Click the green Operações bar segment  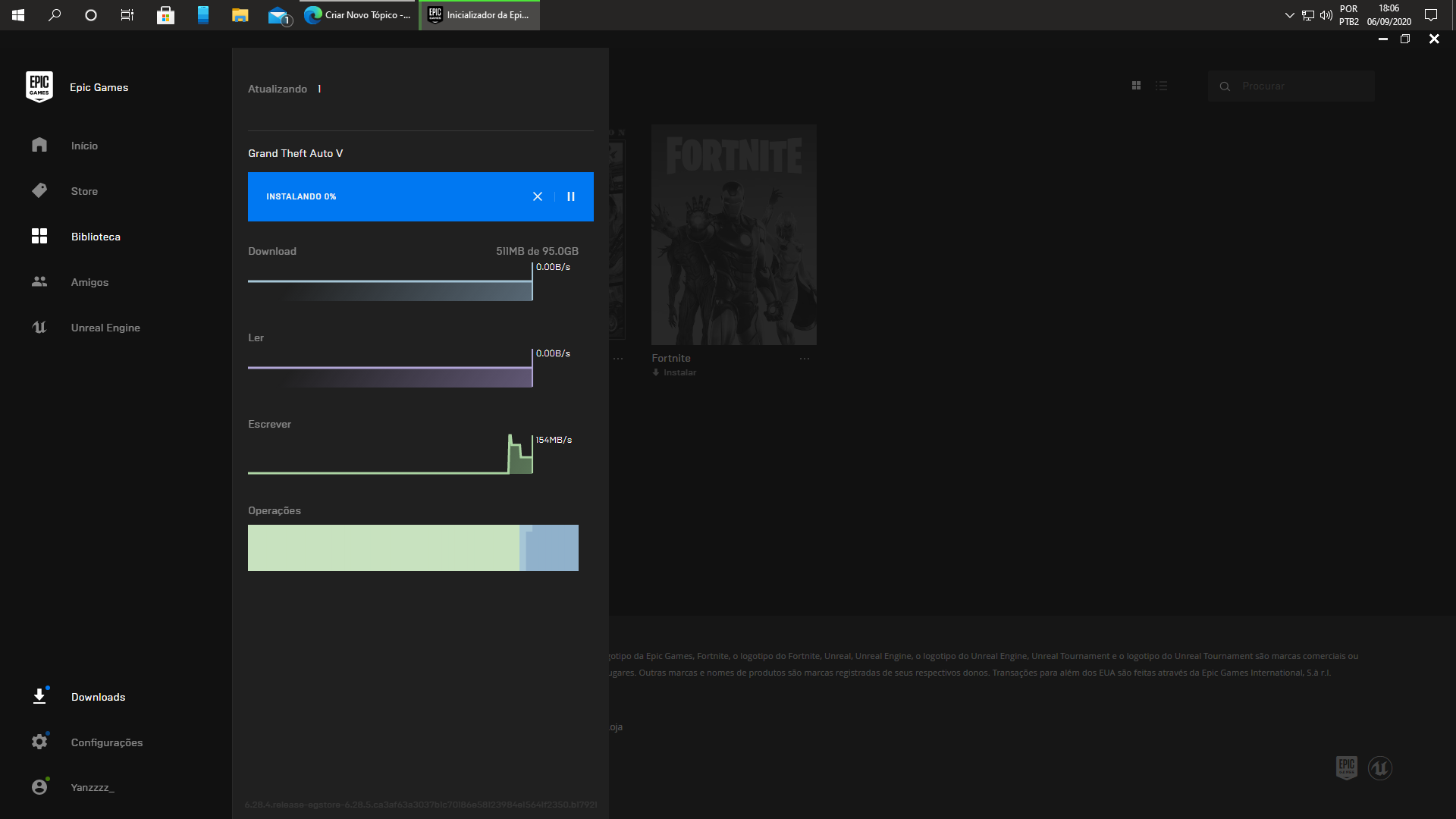coord(384,548)
